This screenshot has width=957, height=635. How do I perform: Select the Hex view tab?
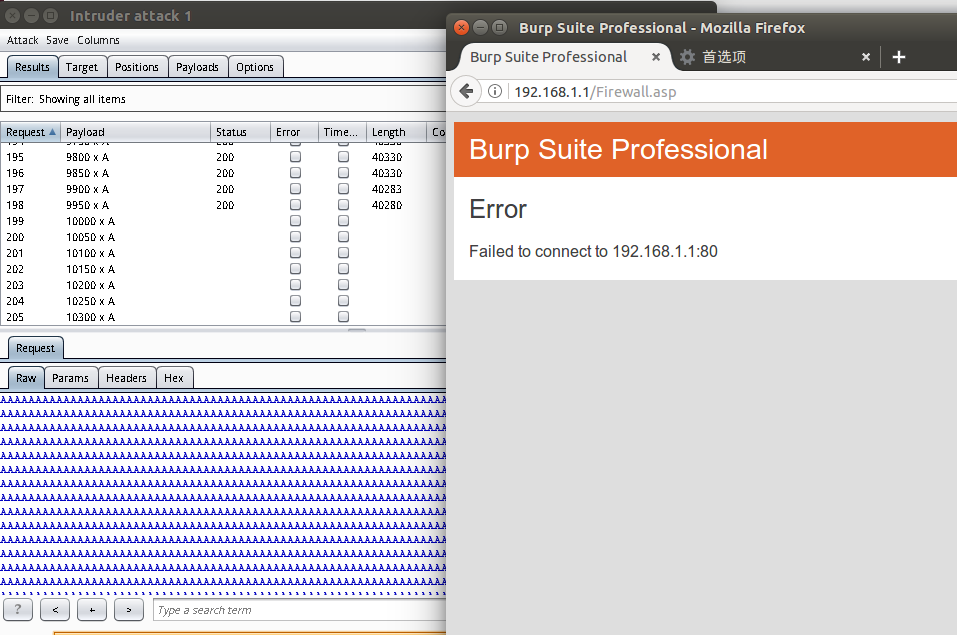pos(174,378)
